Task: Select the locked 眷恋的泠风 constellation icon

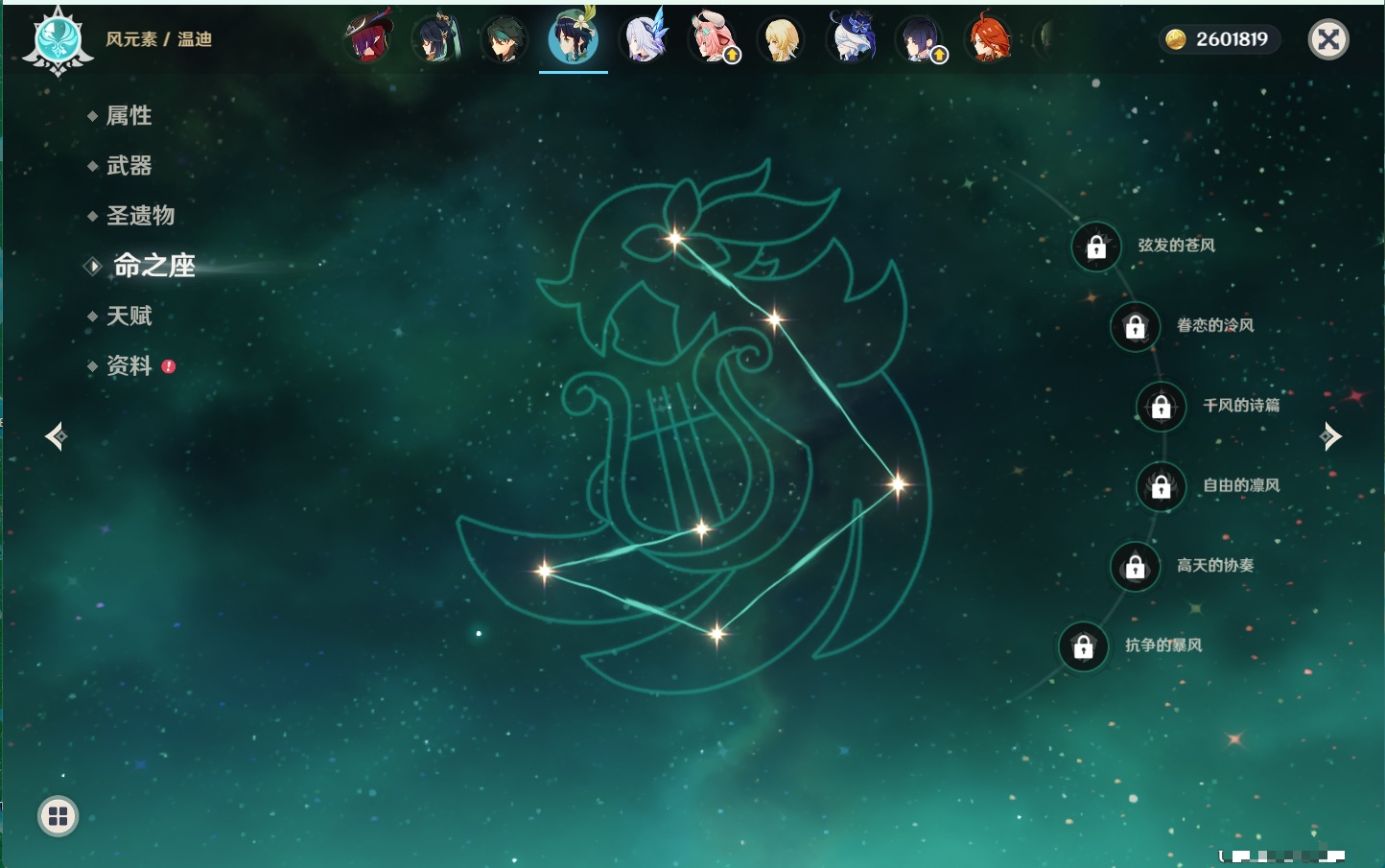Action: coord(1135,327)
